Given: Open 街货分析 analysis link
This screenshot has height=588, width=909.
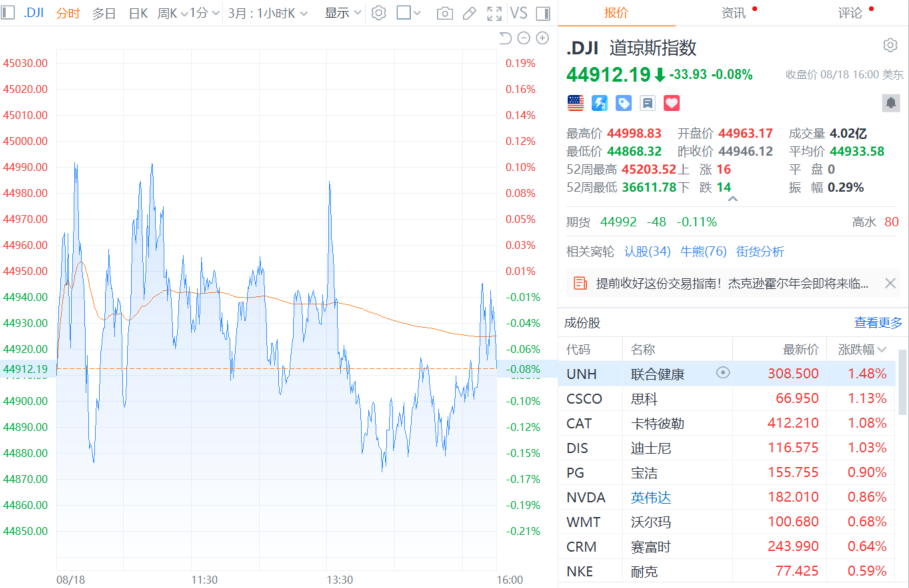Looking at the screenshot, I should [x=760, y=251].
